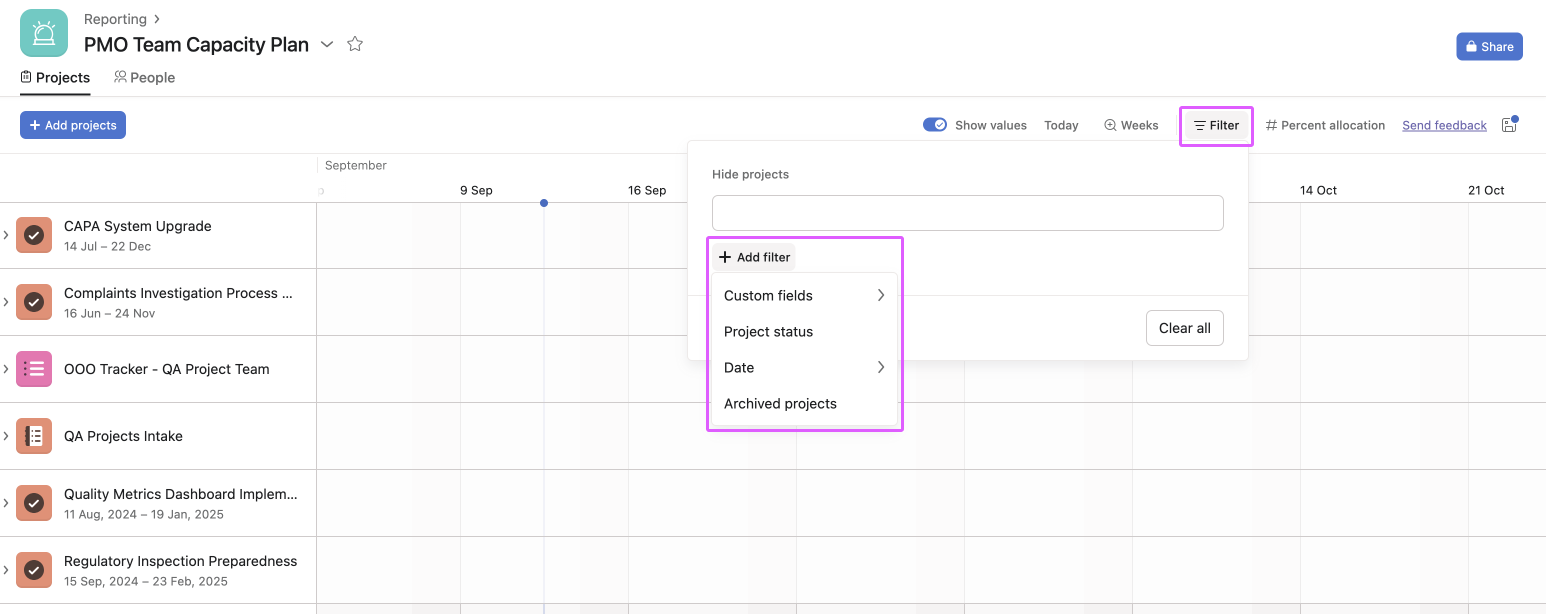
Task: Click the today marker dot on timeline
Action: [544, 203]
